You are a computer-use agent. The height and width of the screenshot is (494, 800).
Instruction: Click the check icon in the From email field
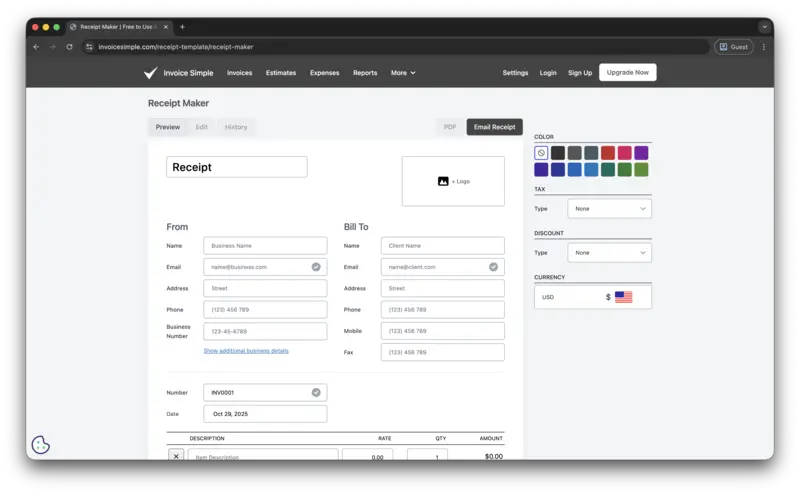(316, 267)
